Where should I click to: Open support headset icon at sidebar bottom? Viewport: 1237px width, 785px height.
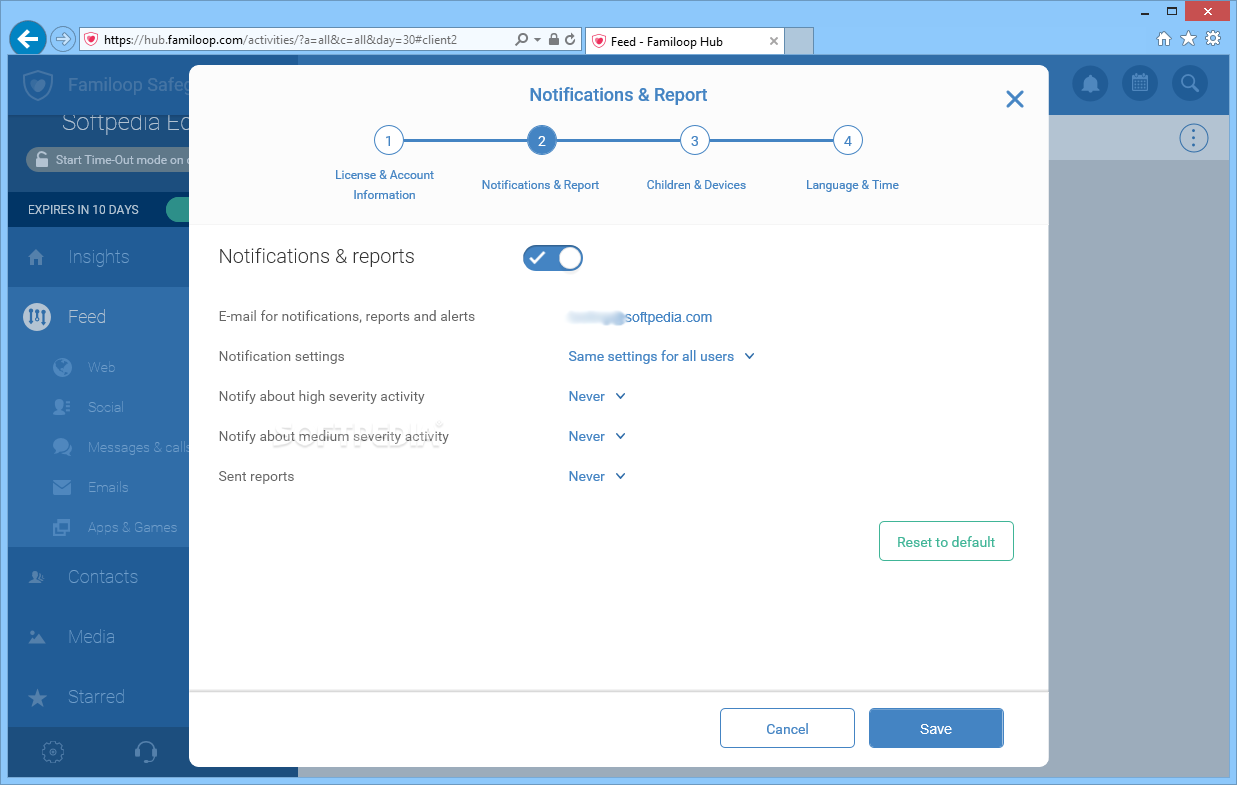(145, 752)
